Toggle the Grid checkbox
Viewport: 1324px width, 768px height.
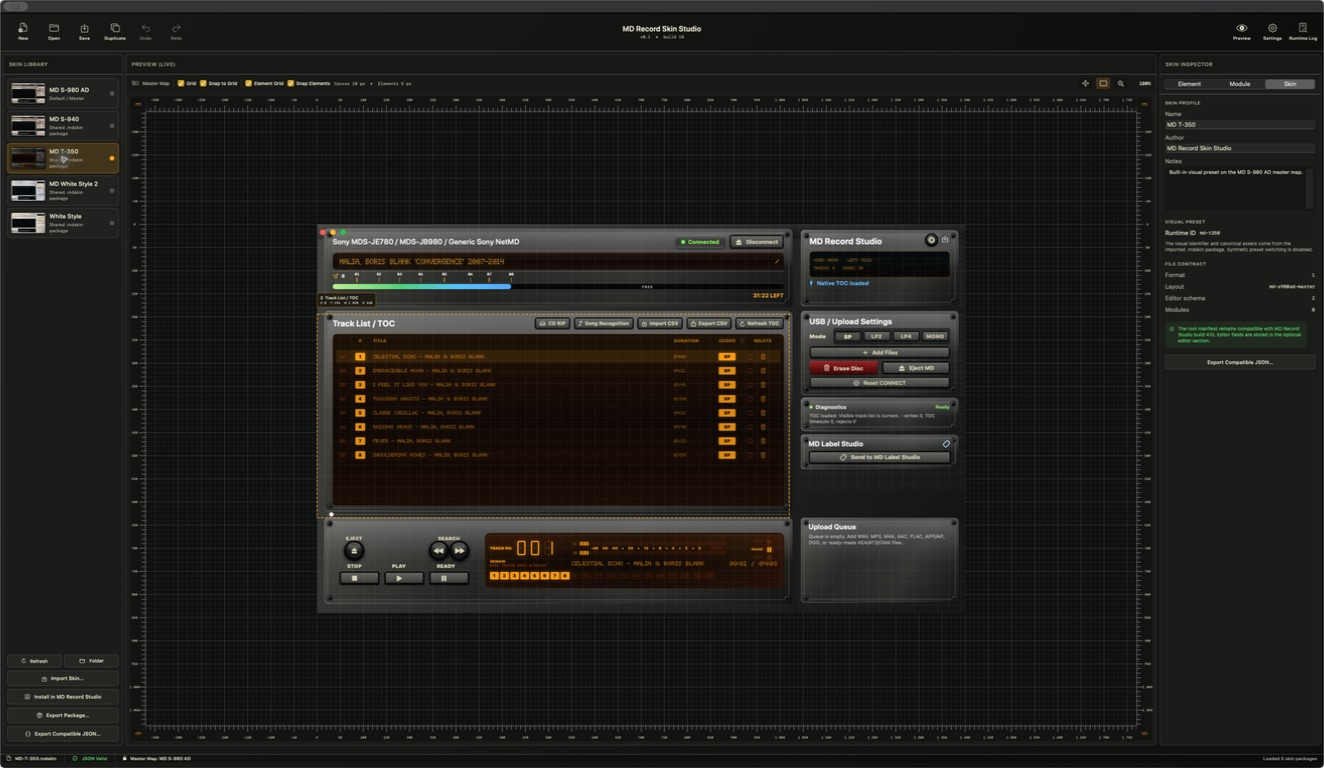tap(181, 83)
